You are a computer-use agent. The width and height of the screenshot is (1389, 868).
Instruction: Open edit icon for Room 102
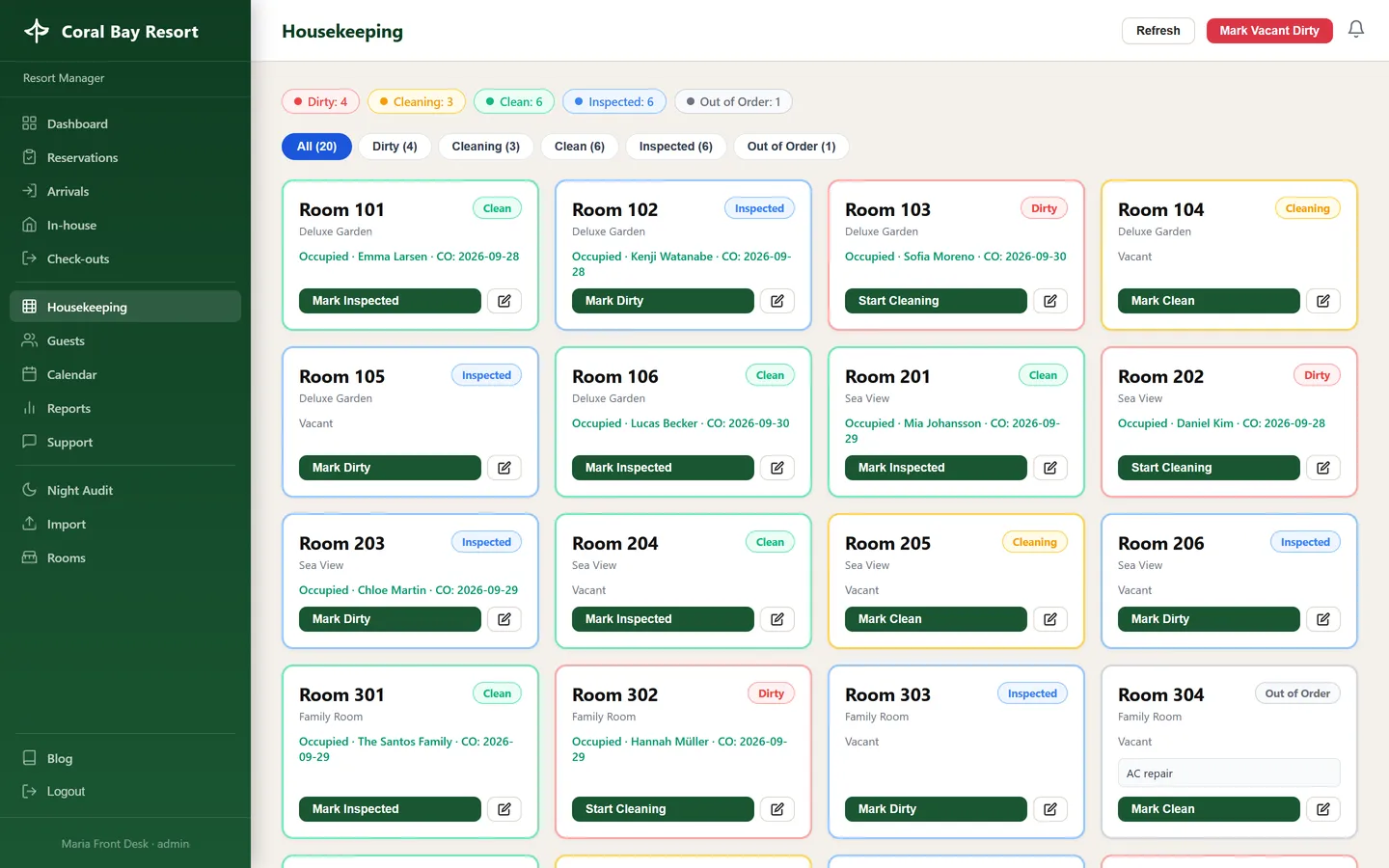click(777, 301)
